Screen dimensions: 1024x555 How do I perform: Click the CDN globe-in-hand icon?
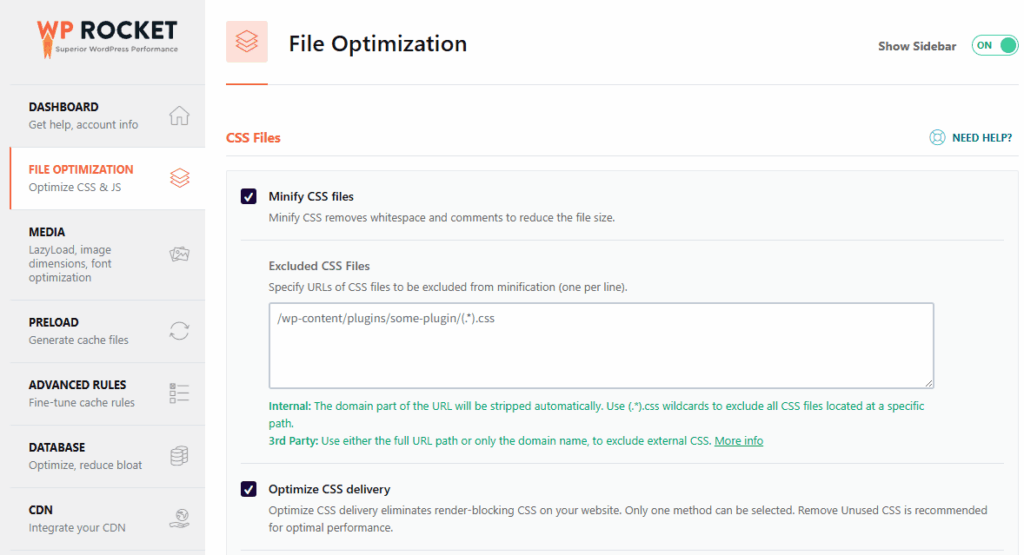coord(179,518)
